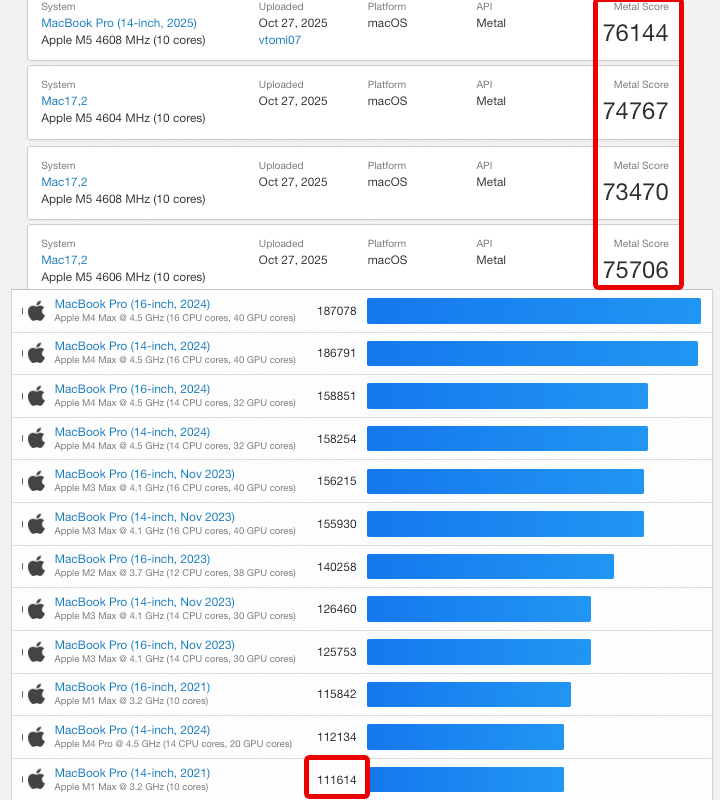Click Apple logo beside M4 Pro MacBook row
The image size is (720, 800).
tap(37, 737)
